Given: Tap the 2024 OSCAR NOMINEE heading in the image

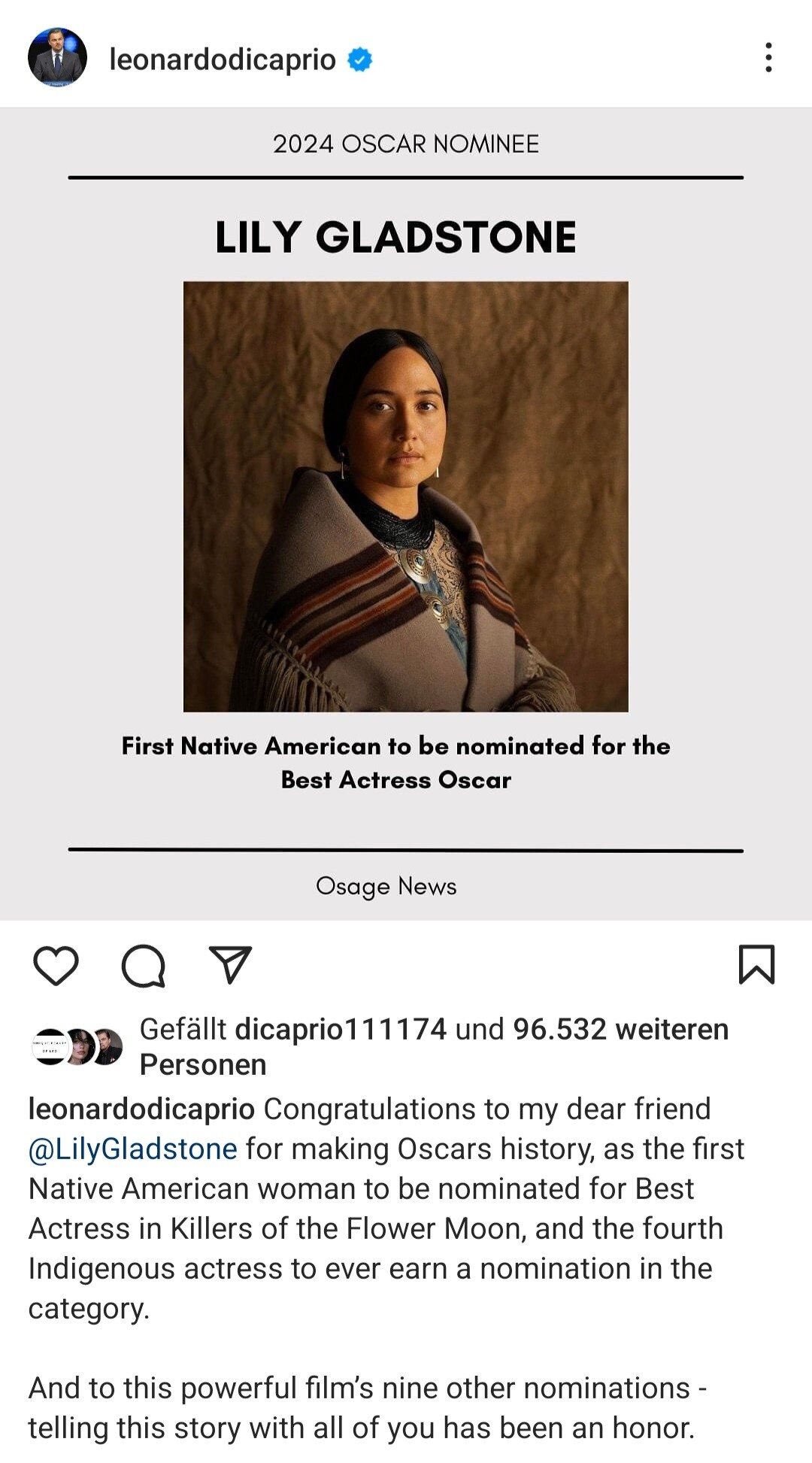Looking at the screenshot, I should tap(406, 144).
